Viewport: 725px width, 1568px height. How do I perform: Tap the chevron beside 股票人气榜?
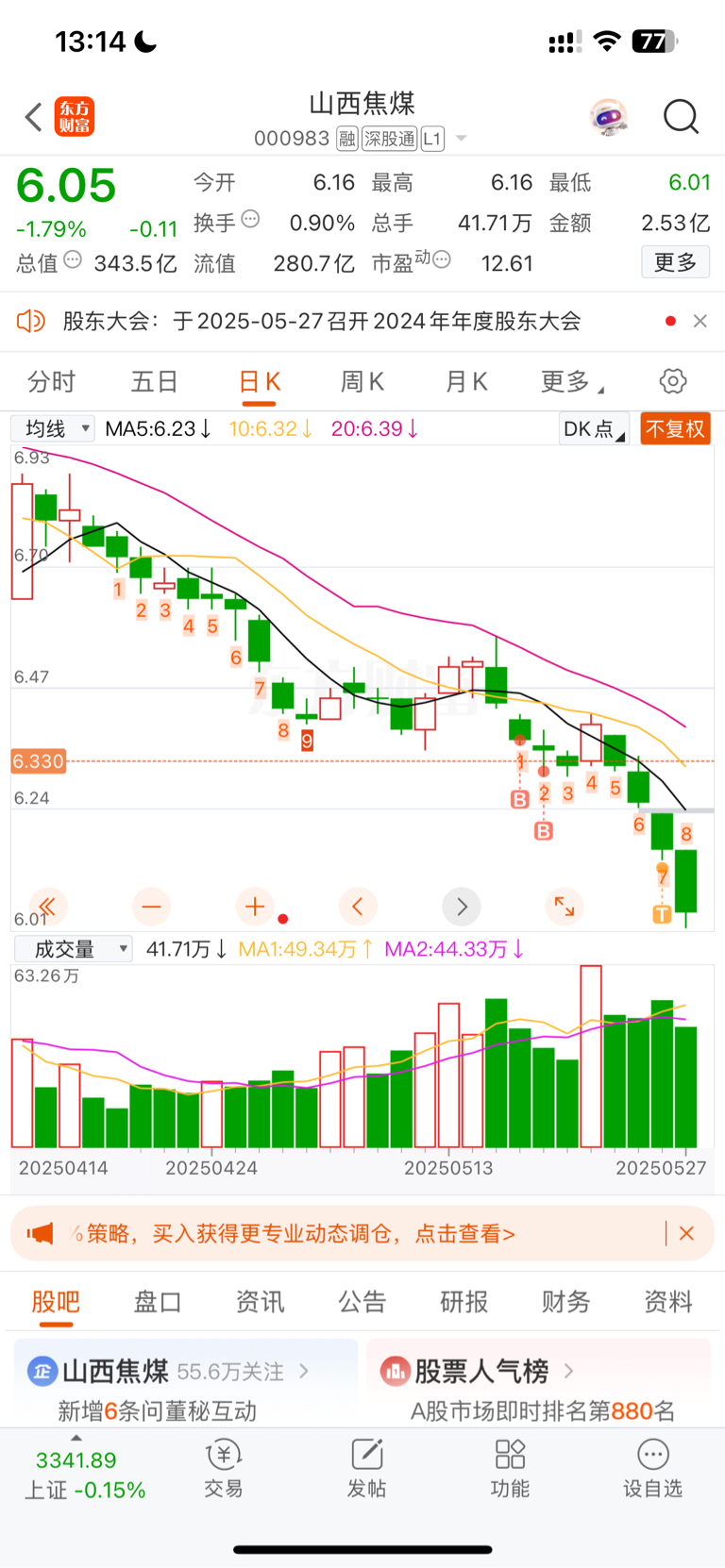[x=568, y=1371]
